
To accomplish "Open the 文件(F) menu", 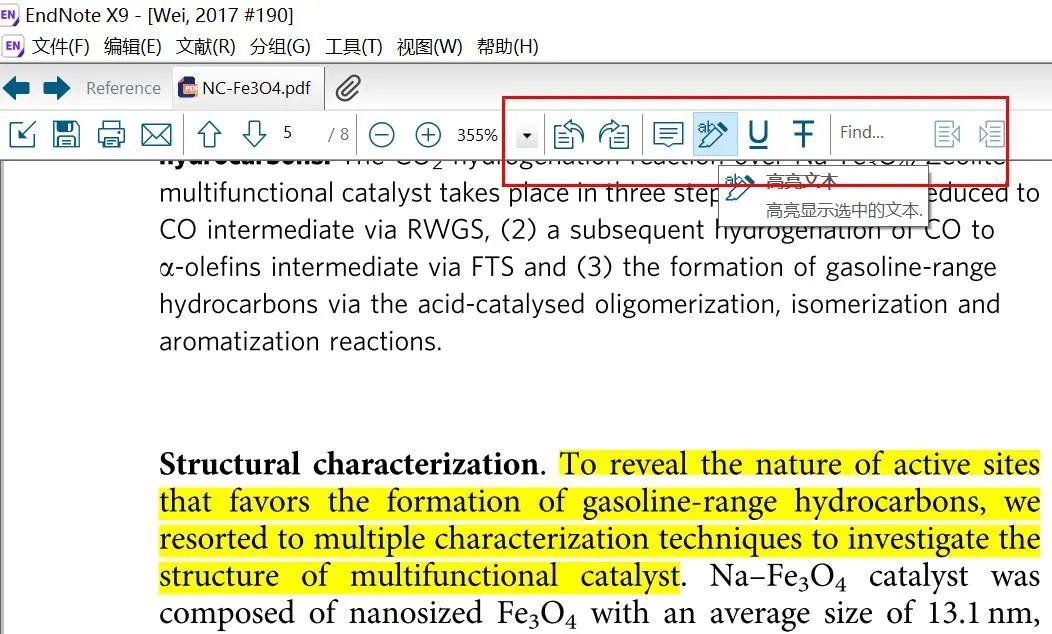I will pos(60,46).
